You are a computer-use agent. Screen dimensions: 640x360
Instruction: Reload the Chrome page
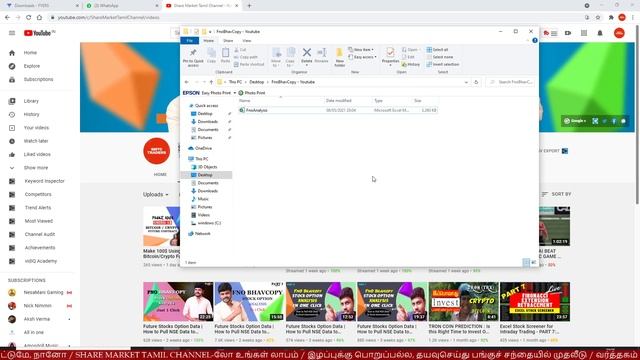(x=29, y=18)
